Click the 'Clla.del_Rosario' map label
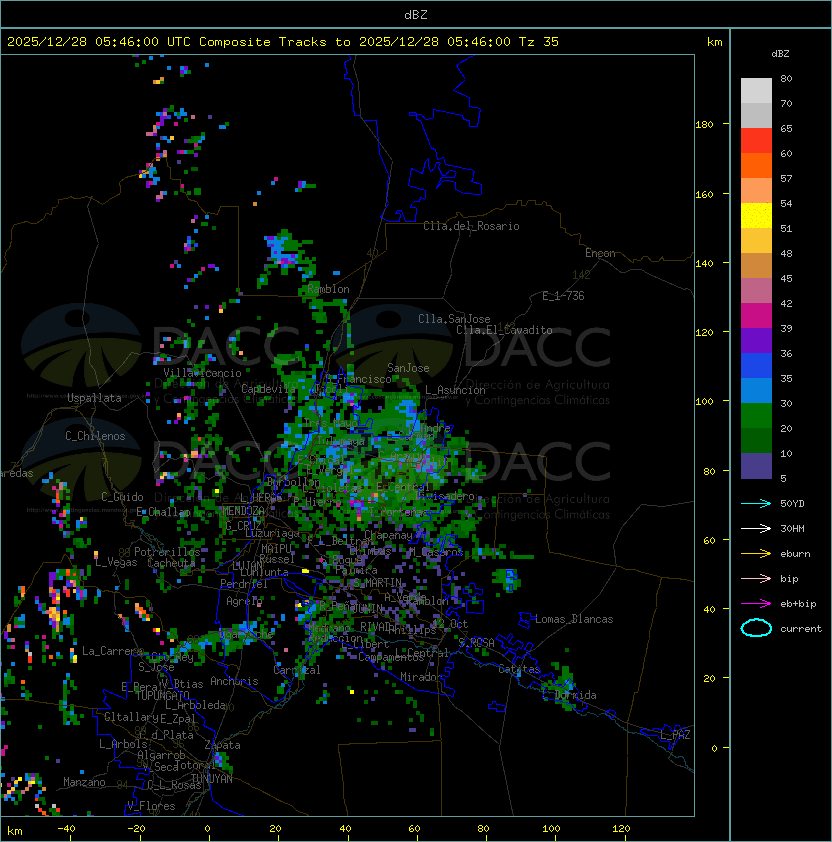Image resolution: width=832 pixels, height=842 pixels. 471,226
